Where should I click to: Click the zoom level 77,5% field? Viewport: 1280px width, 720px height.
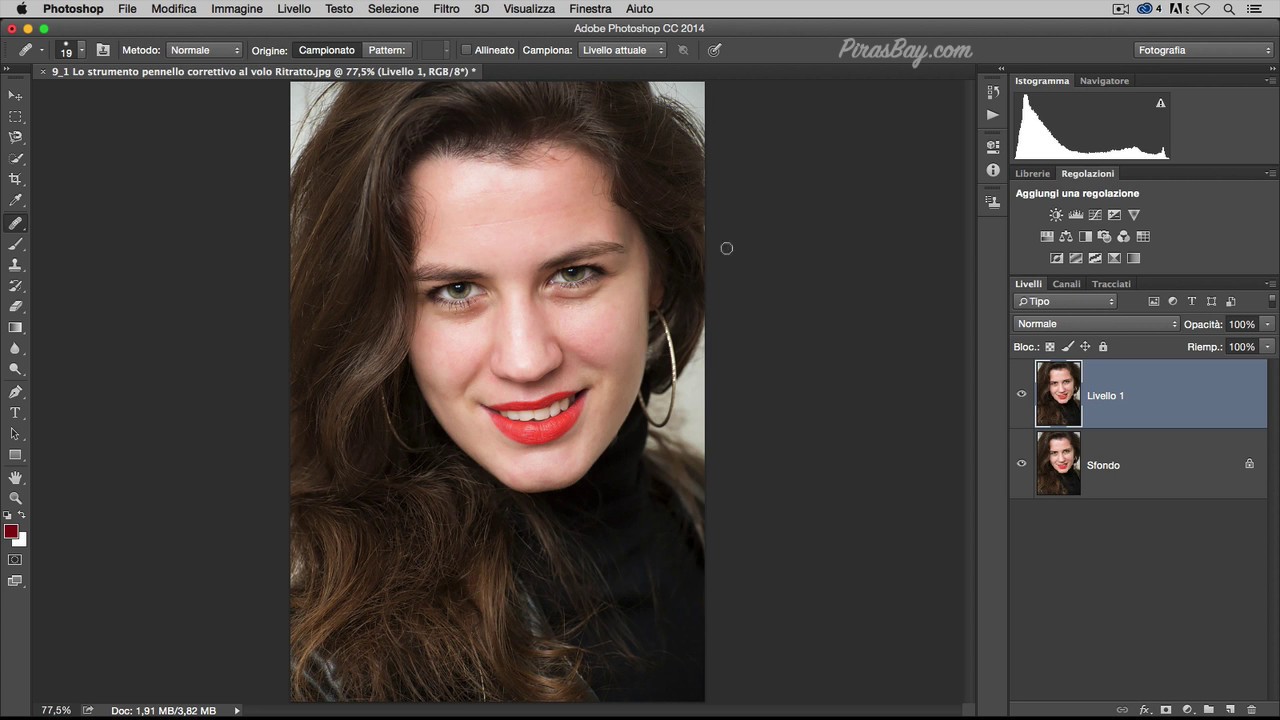coord(56,711)
